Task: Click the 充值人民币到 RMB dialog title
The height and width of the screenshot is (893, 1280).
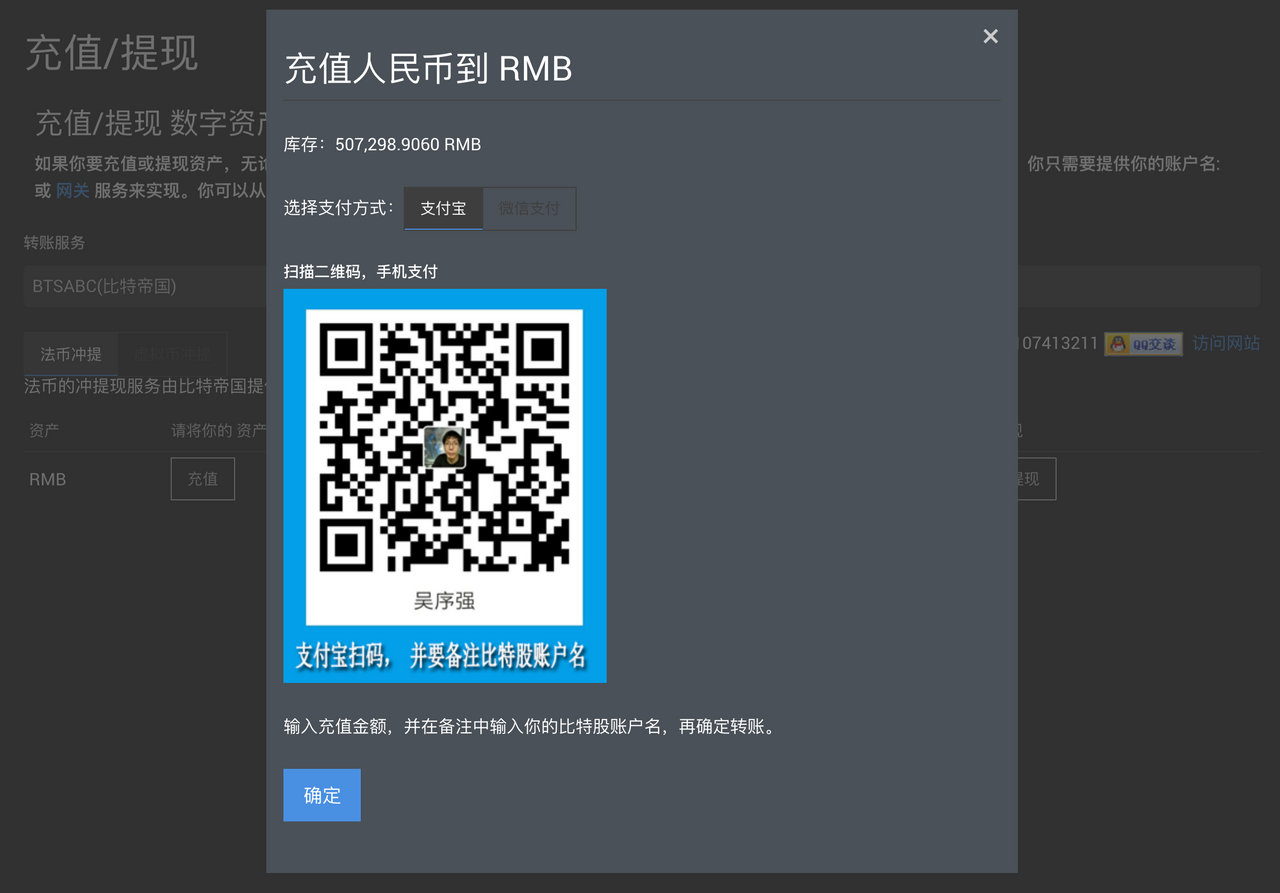Action: pyautogui.click(x=429, y=69)
